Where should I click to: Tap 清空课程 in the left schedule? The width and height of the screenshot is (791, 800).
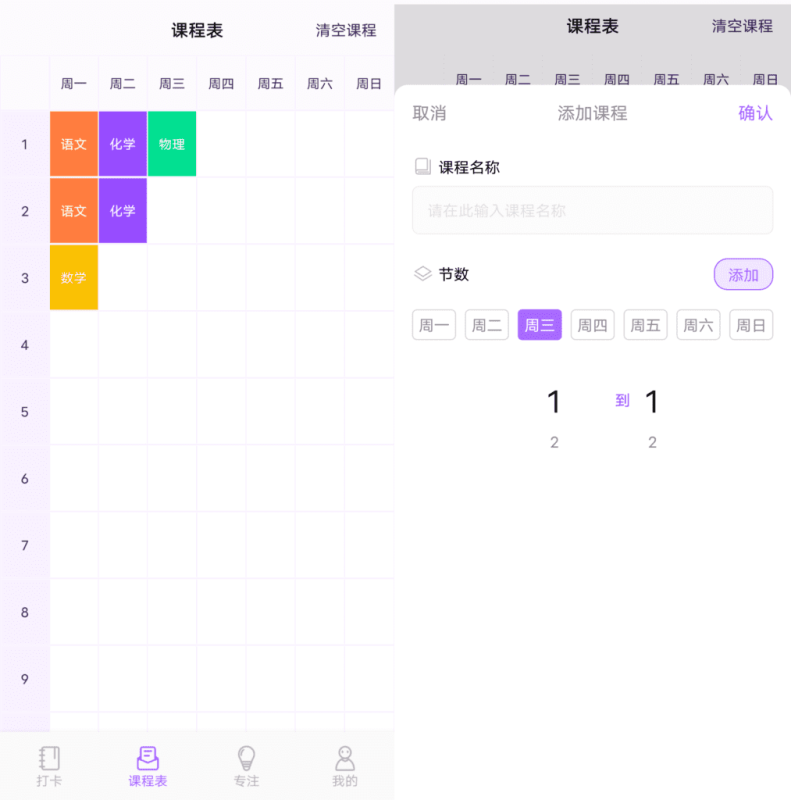345,30
